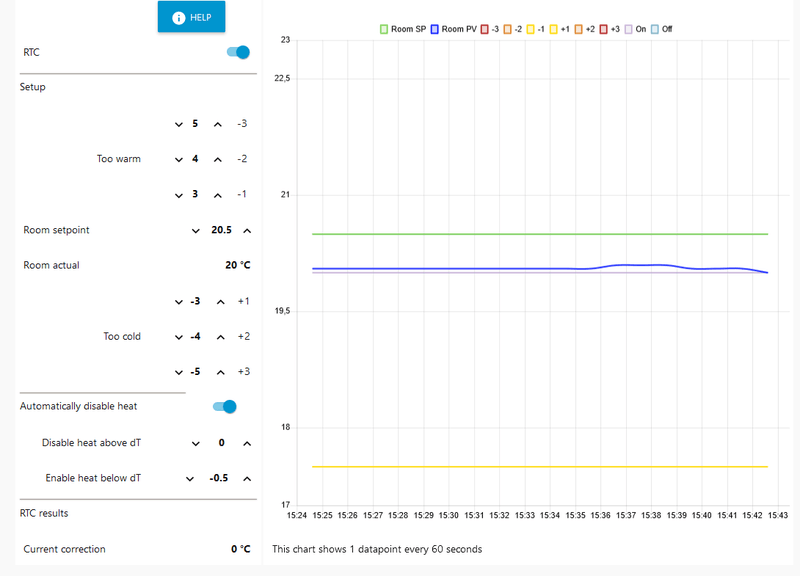
Task: Increase Enable heat below dT value
Action: [x=245, y=478]
